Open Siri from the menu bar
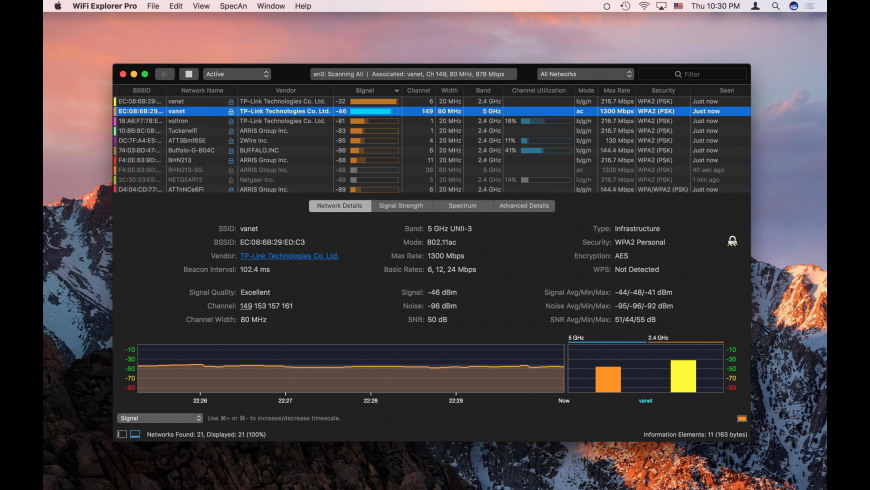Screen dimensions: 870x490 (x=793, y=6)
